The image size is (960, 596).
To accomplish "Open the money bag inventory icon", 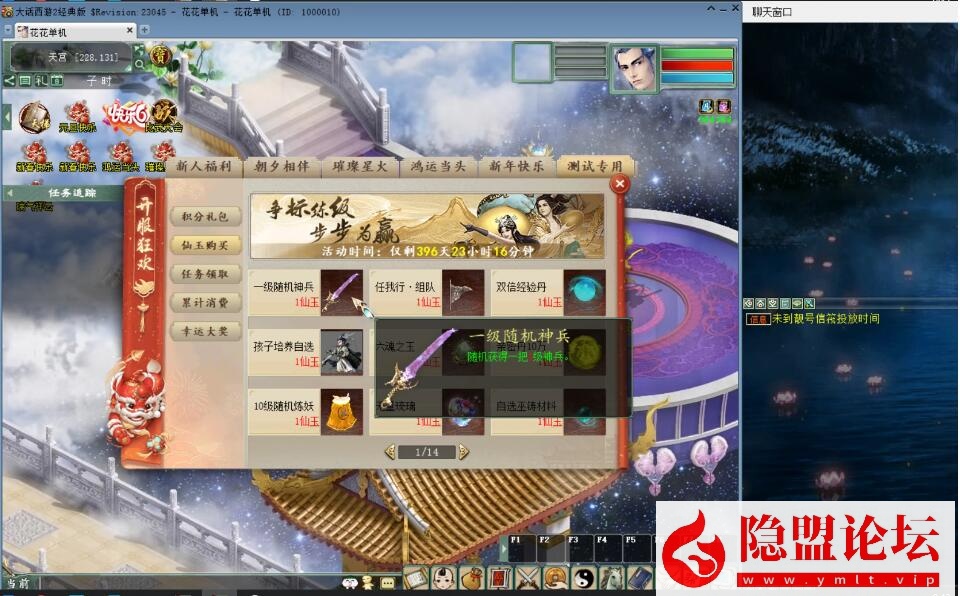I will [x=472, y=578].
